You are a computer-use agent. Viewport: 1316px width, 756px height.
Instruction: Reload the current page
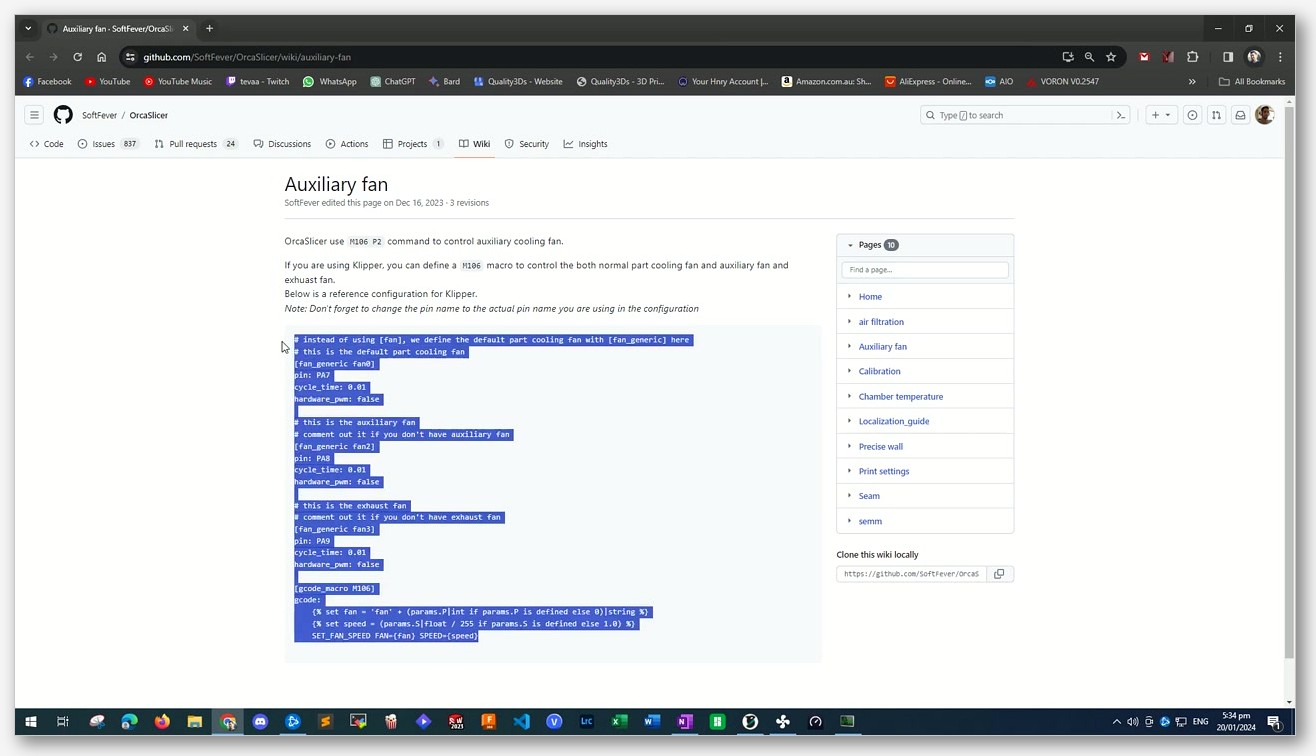78,57
